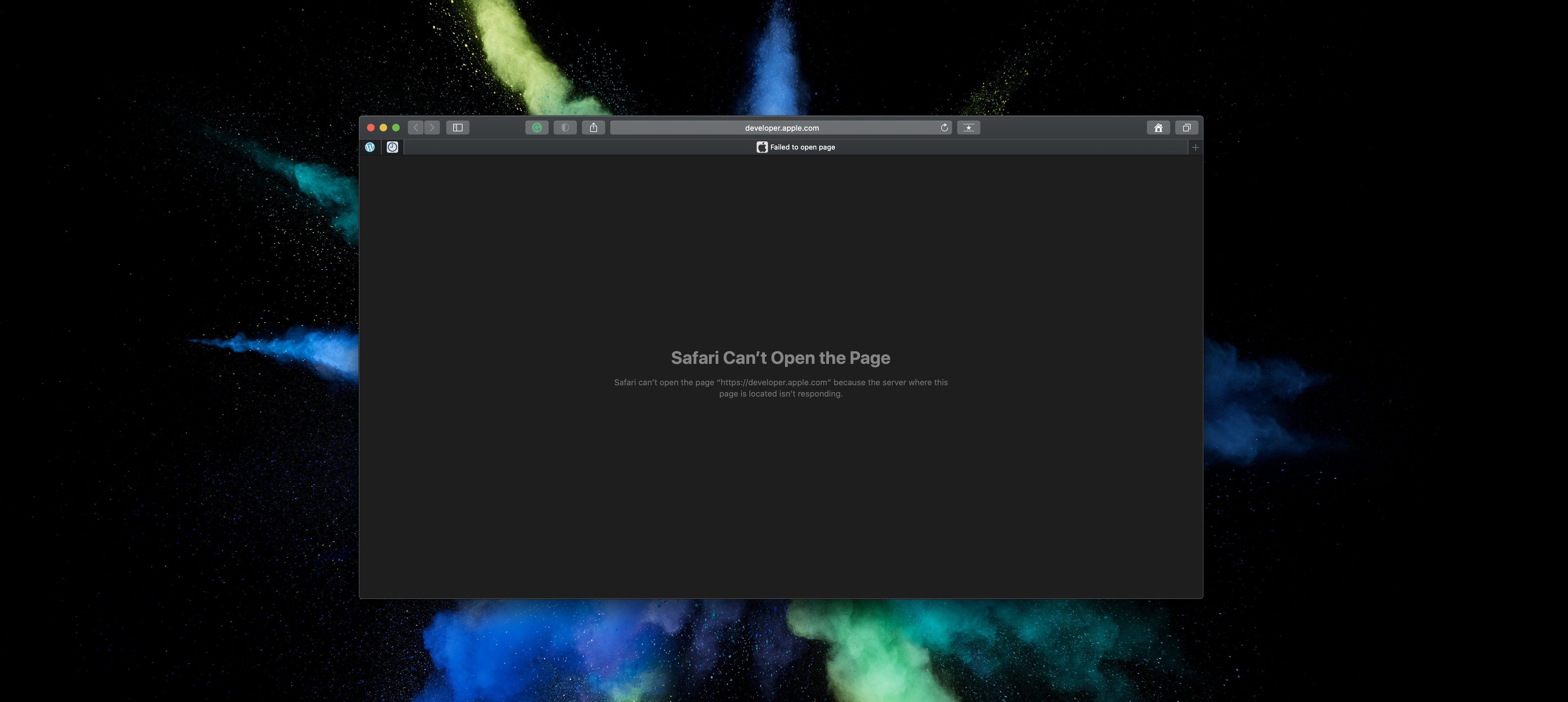Close the Safari window
Viewport: 1568px width, 702px height.
pyautogui.click(x=371, y=128)
